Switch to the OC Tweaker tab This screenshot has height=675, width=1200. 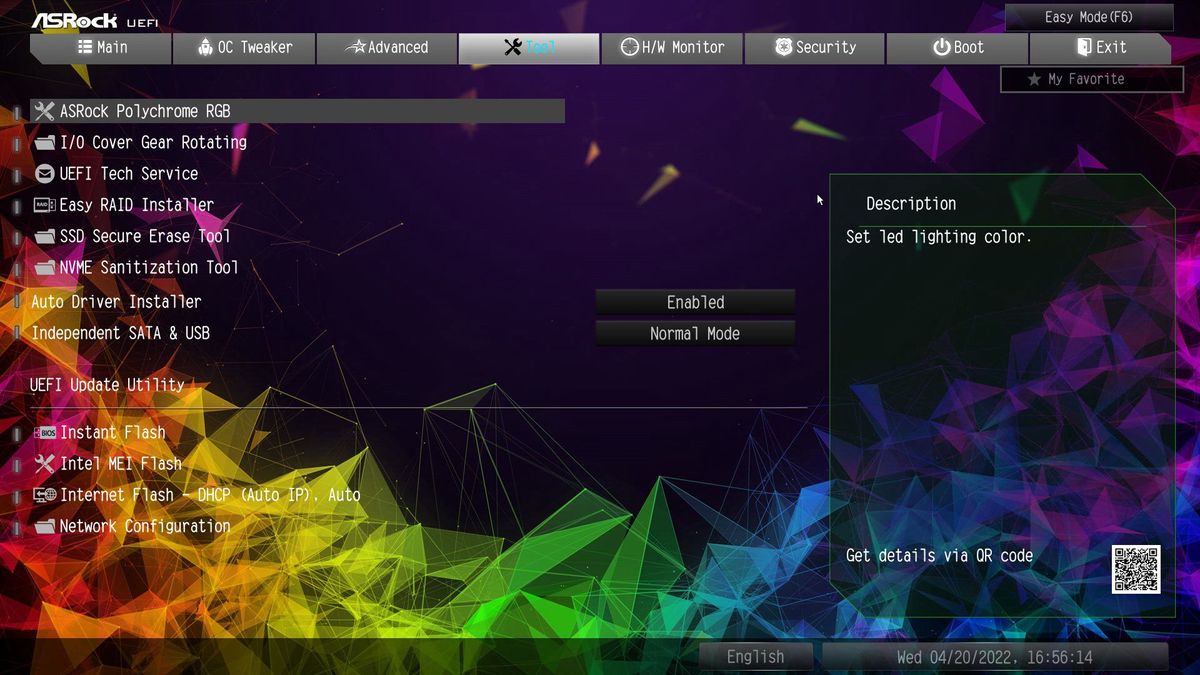click(243, 47)
